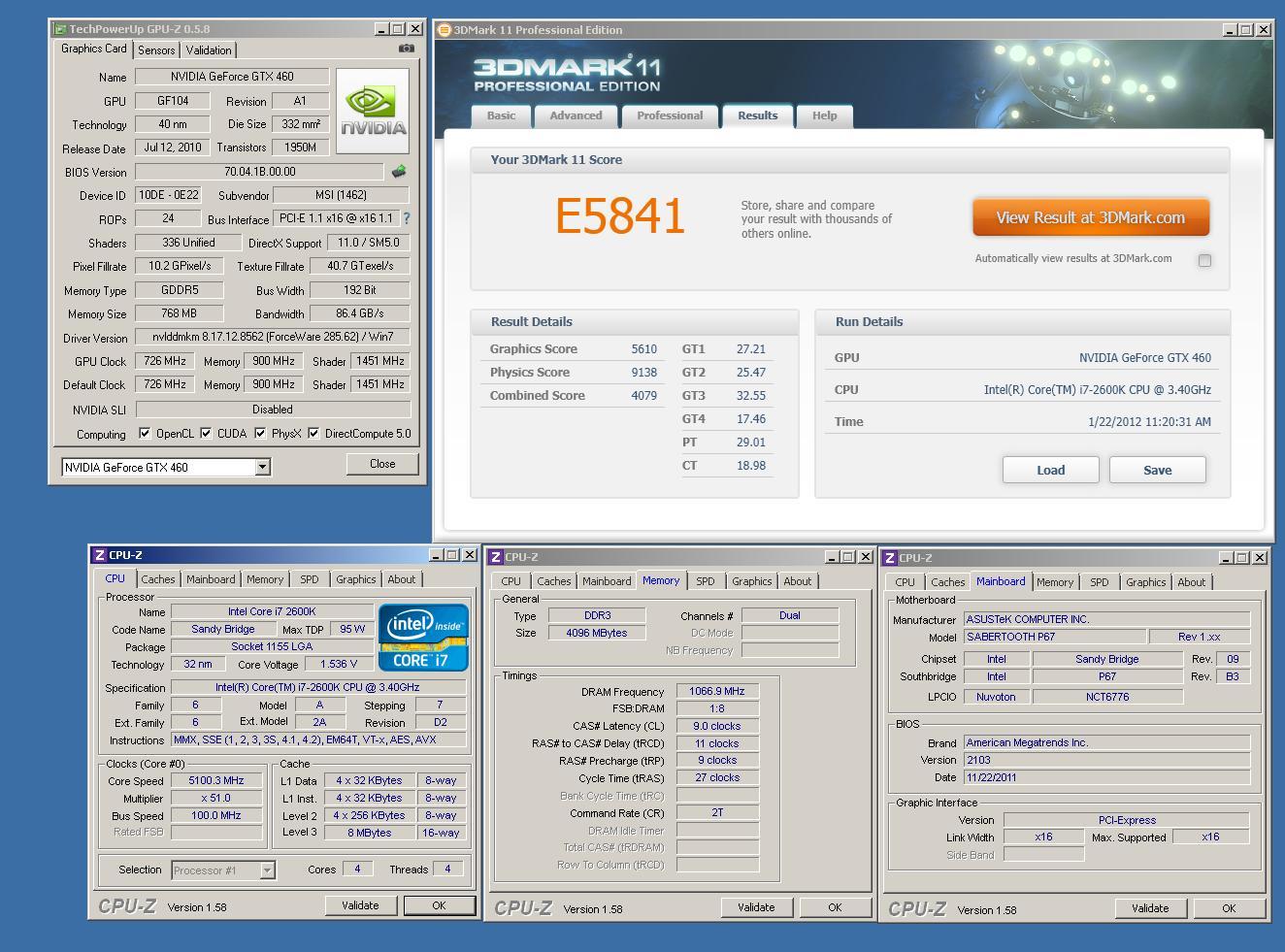Image resolution: width=1285 pixels, height=952 pixels.
Task: Switch to the Sensors tab in GPU-Z
Action: pos(156,50)
